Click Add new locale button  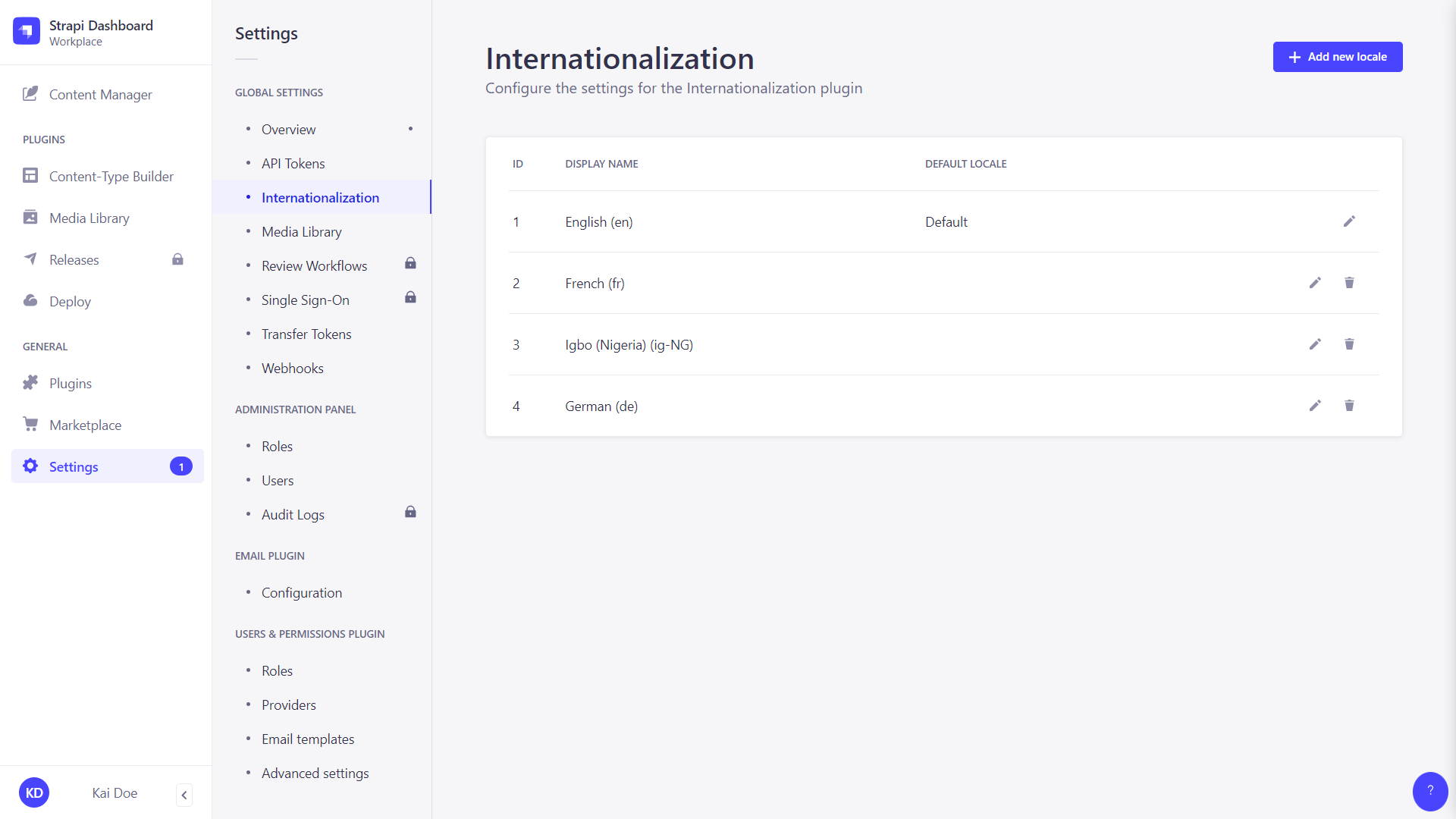click(1338, 57)
